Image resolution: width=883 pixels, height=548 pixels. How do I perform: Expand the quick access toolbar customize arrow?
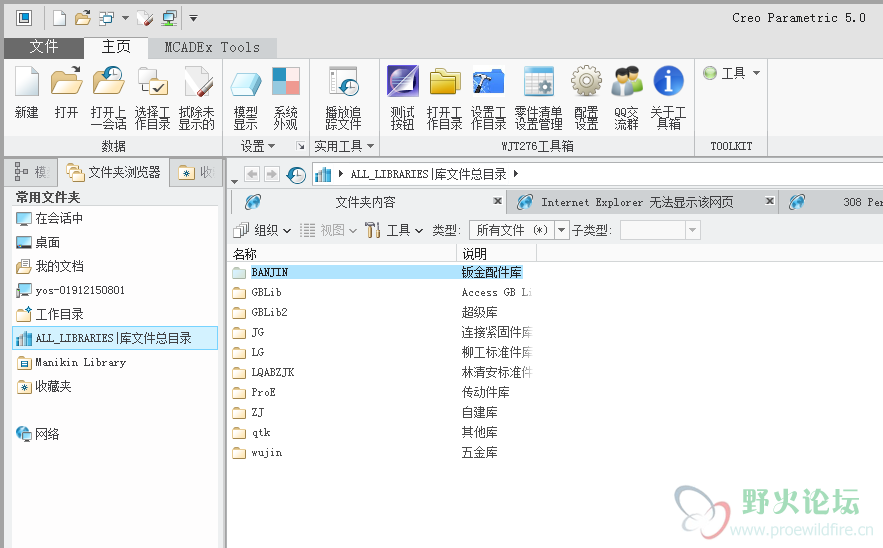(x=193, y=19)
